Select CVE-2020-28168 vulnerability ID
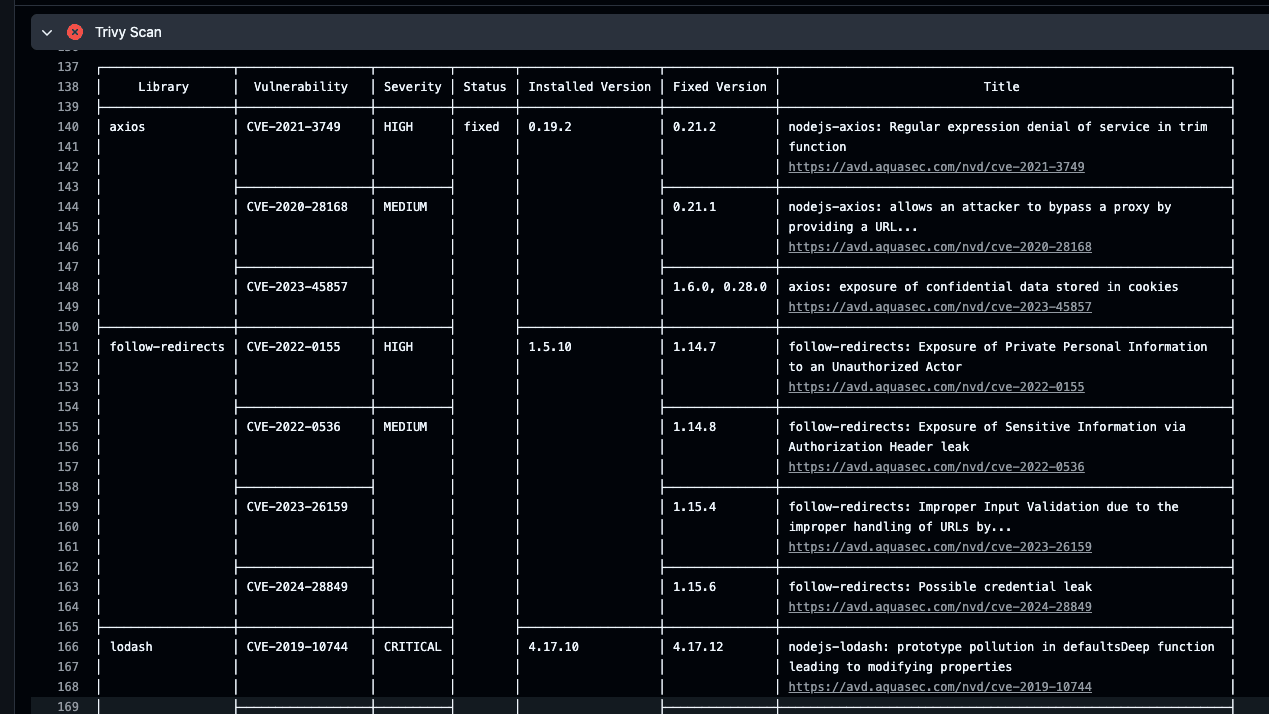This screenshot has height=714, width=1269. [x=297, y=207]
